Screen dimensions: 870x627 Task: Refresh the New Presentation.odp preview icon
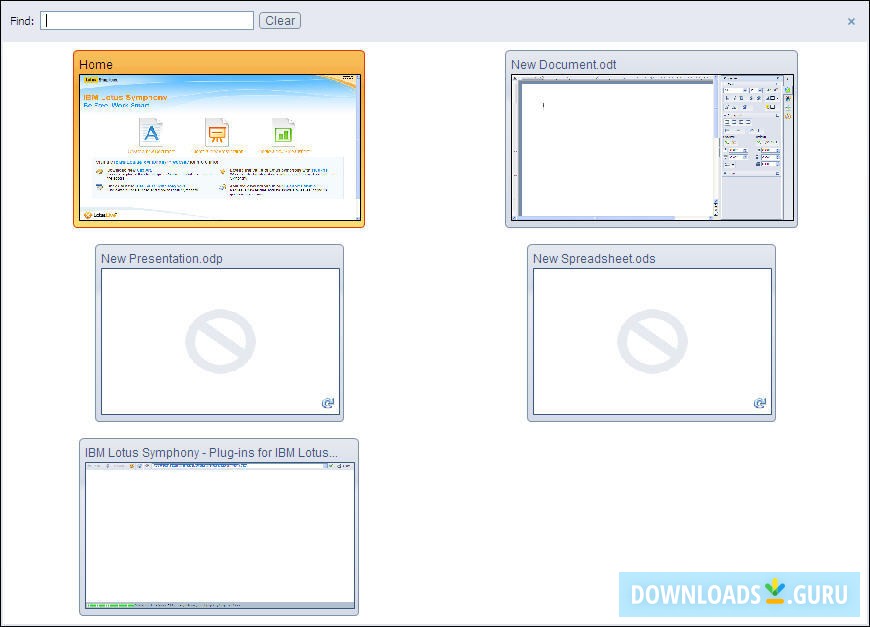point(328,402)
